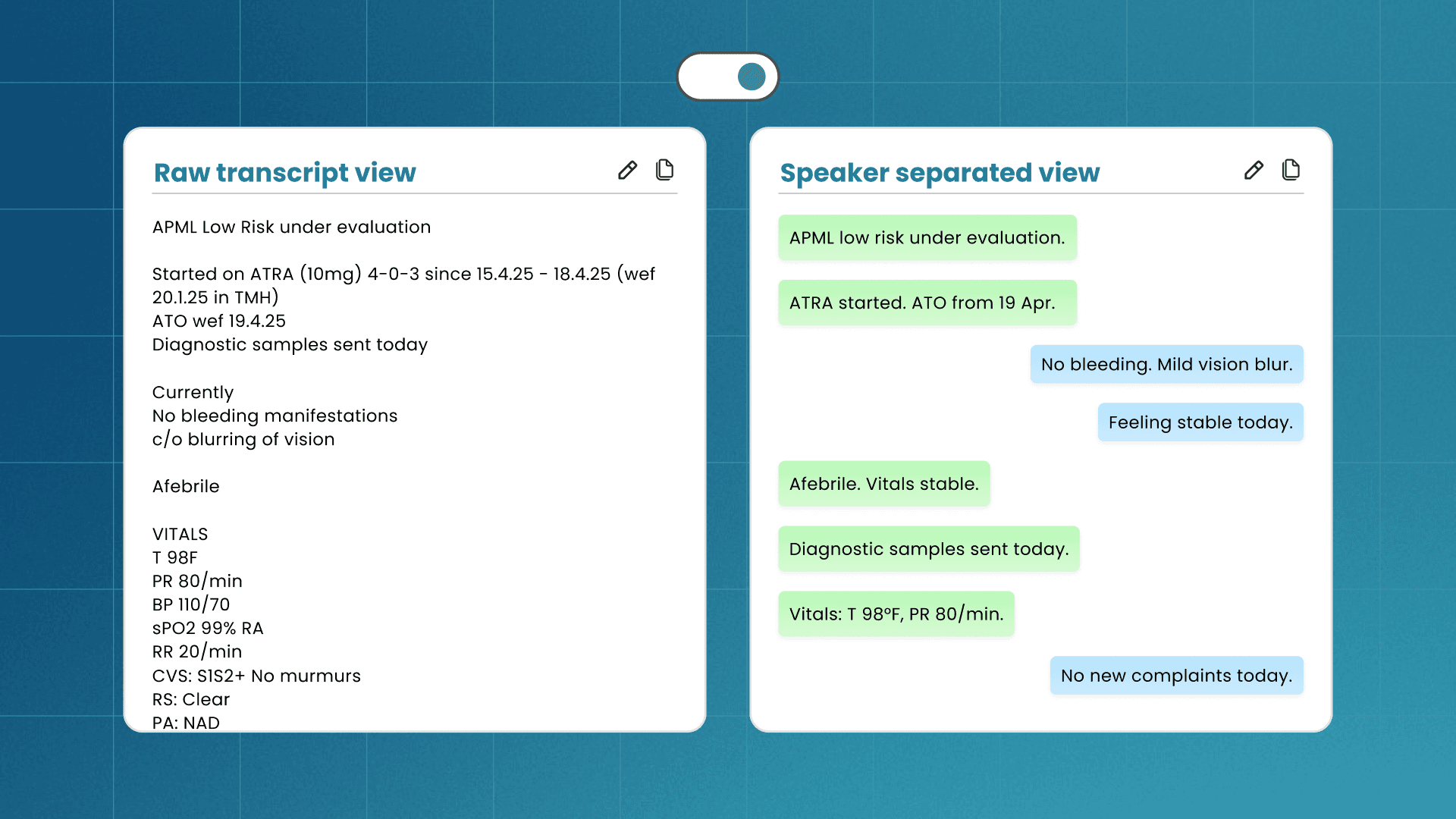Viewport: 1456px width, 819px height.
Task: Select the 'Afebrile. Vitals stable.' bubble
Action: coord(883,485)
